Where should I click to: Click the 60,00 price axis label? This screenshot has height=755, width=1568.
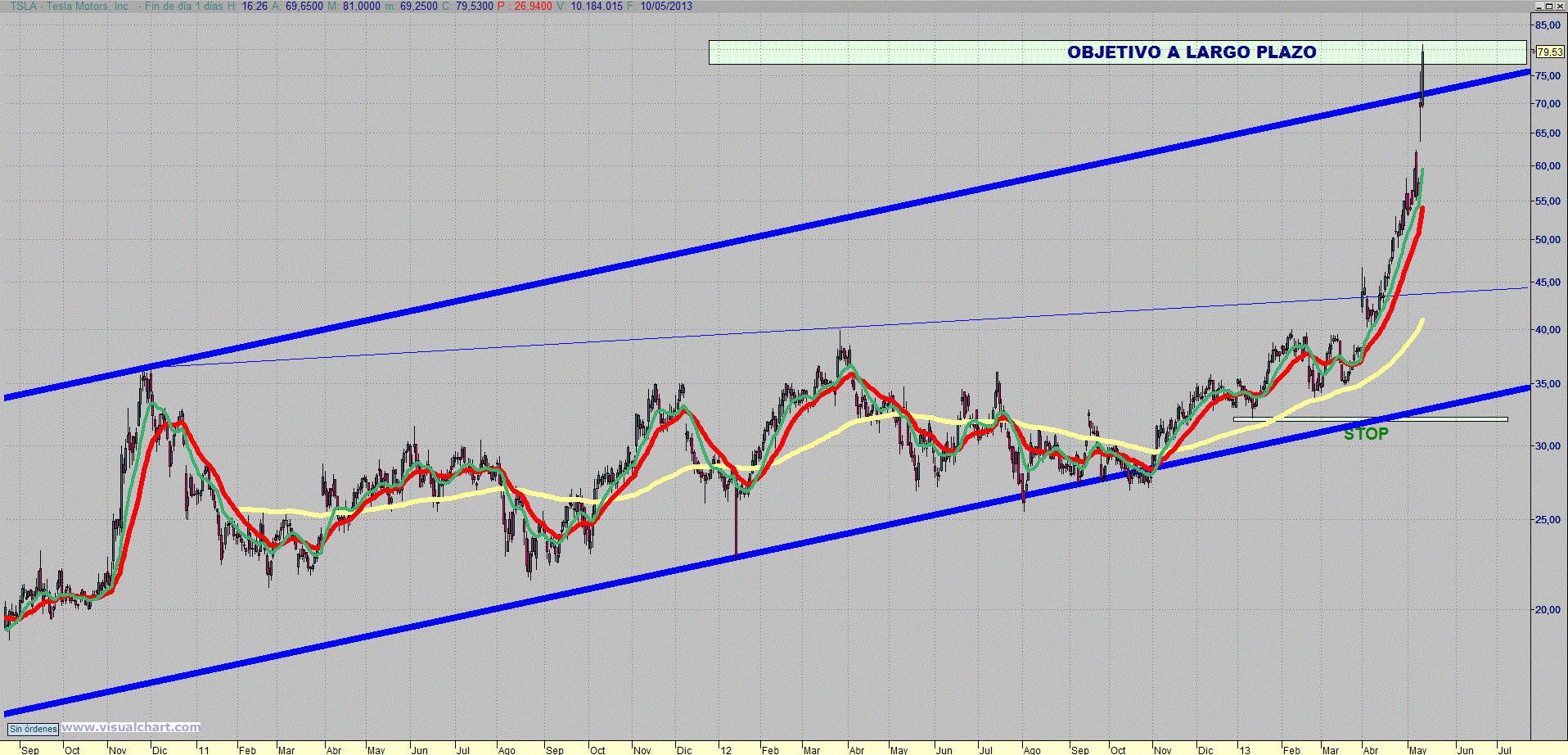pos(1548,166)
